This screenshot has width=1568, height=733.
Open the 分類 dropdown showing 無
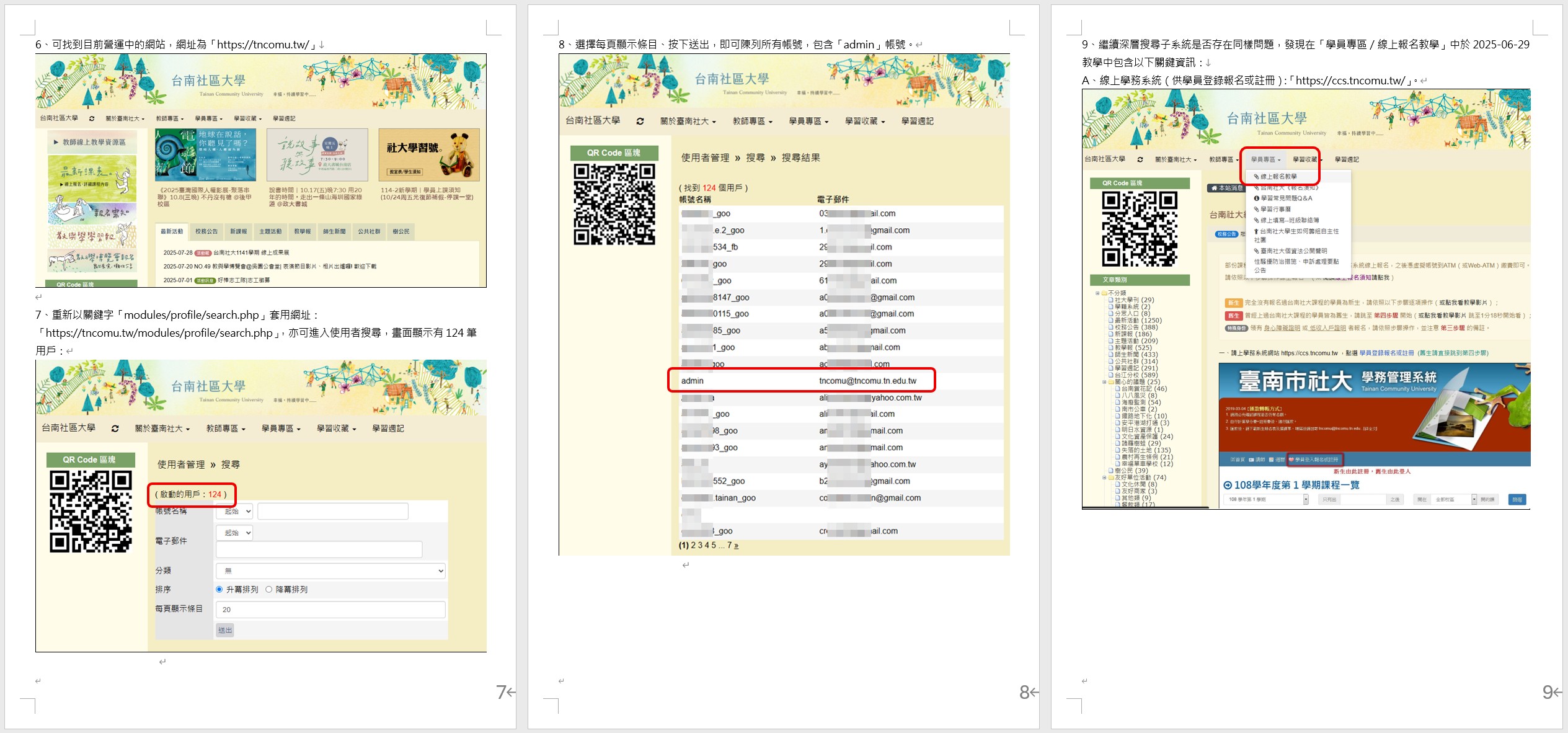[330, 571]
